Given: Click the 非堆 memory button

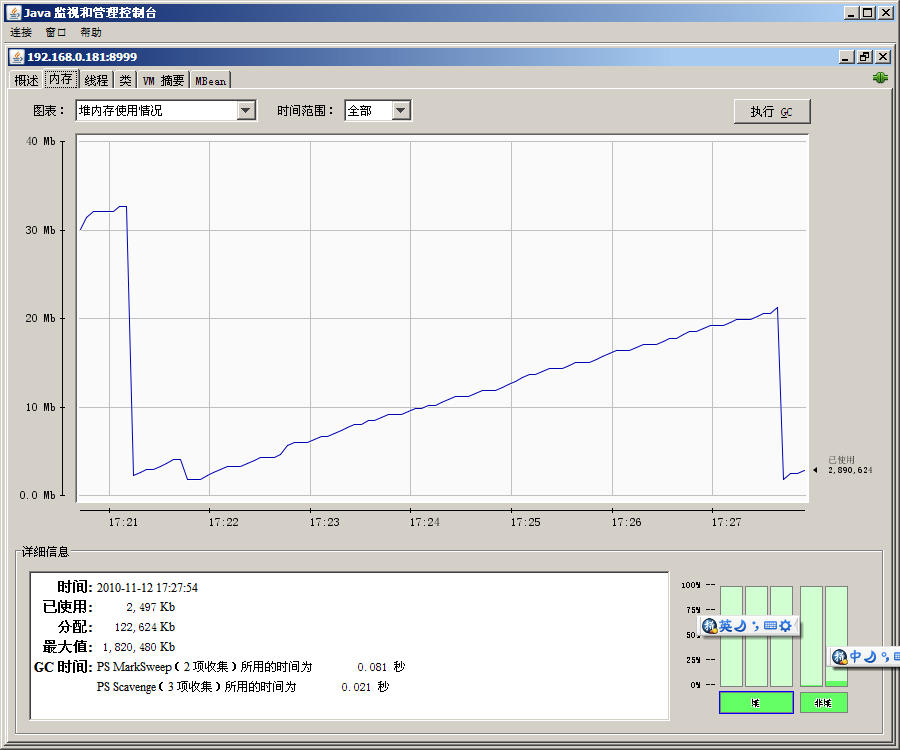Looking at the screenshot, I should tap(824, 703).
